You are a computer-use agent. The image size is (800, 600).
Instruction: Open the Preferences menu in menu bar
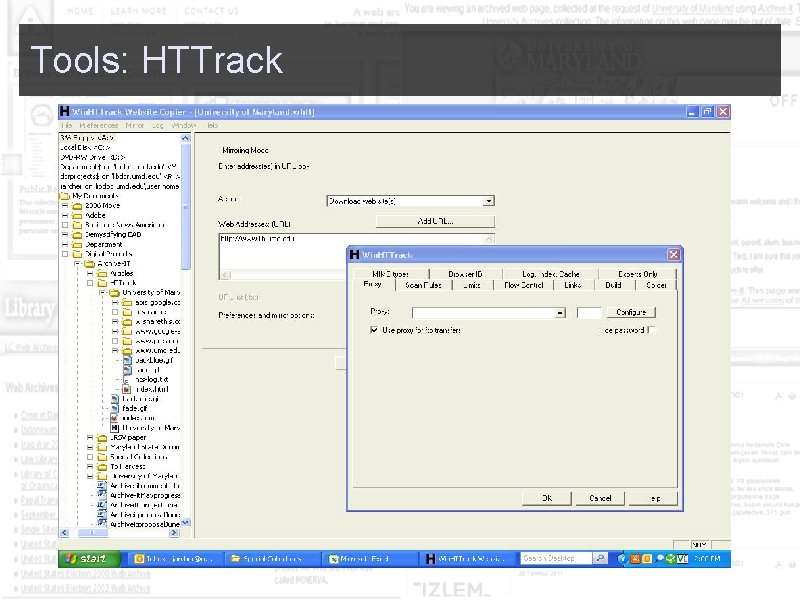point(99,125)
